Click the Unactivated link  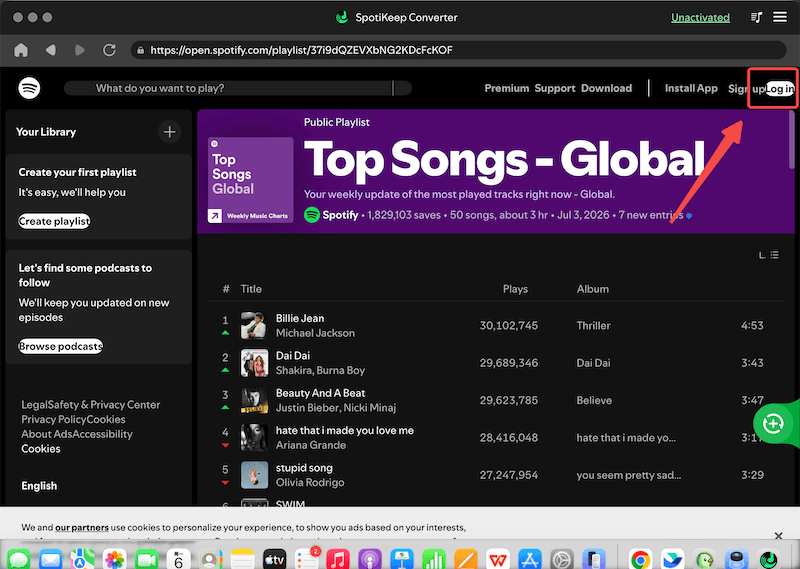[x=700, y=17]
